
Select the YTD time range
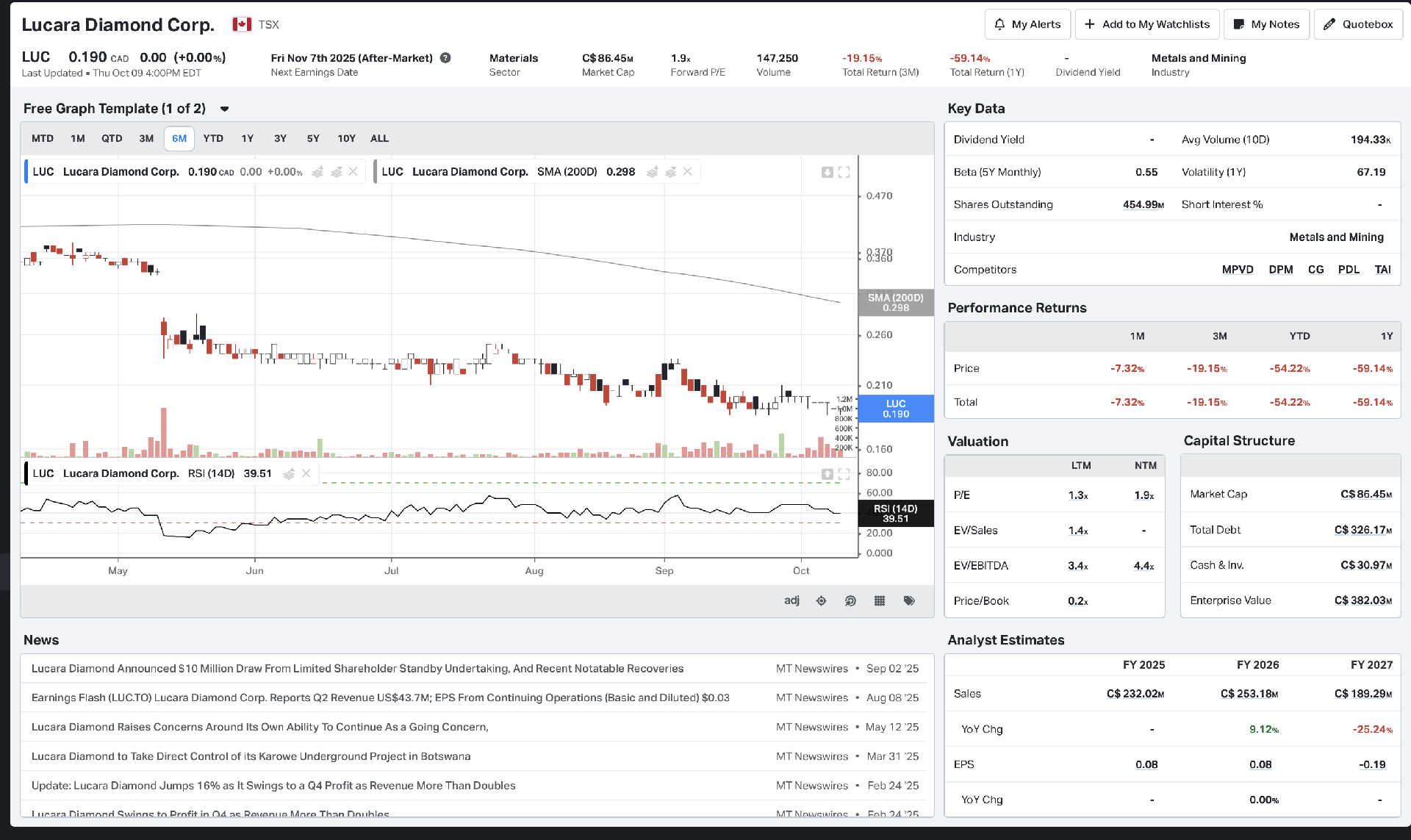coord(213,138)
